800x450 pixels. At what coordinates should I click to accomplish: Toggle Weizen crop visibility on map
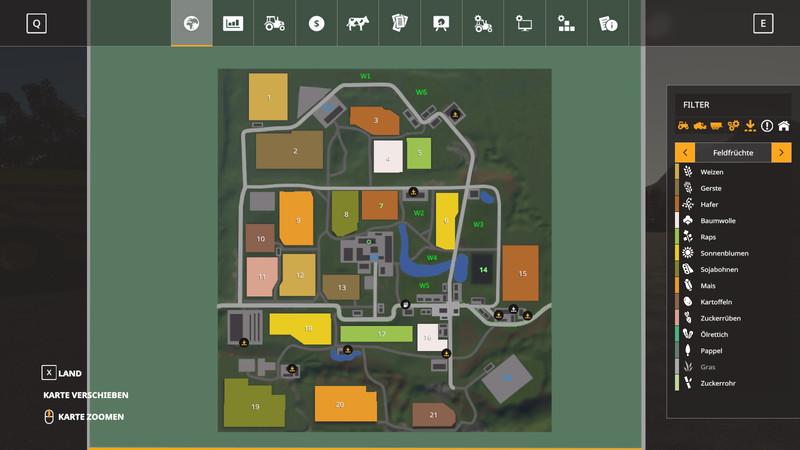pyautogui.click(x=711, y=172)
